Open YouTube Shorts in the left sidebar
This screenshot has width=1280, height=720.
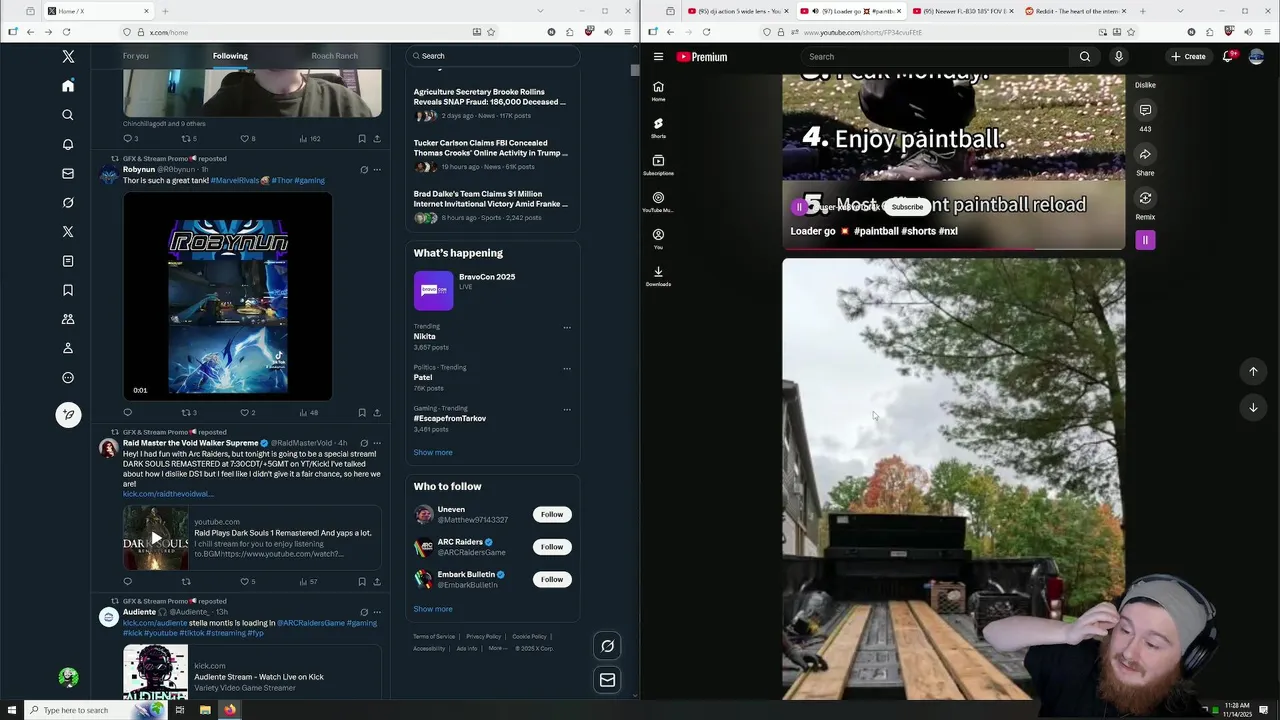[x=658, y=127]
